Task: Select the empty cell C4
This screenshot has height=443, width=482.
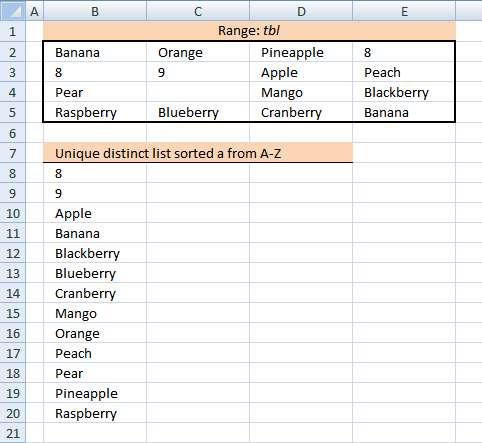Action: pyautogui.click(x=198, y=92)
